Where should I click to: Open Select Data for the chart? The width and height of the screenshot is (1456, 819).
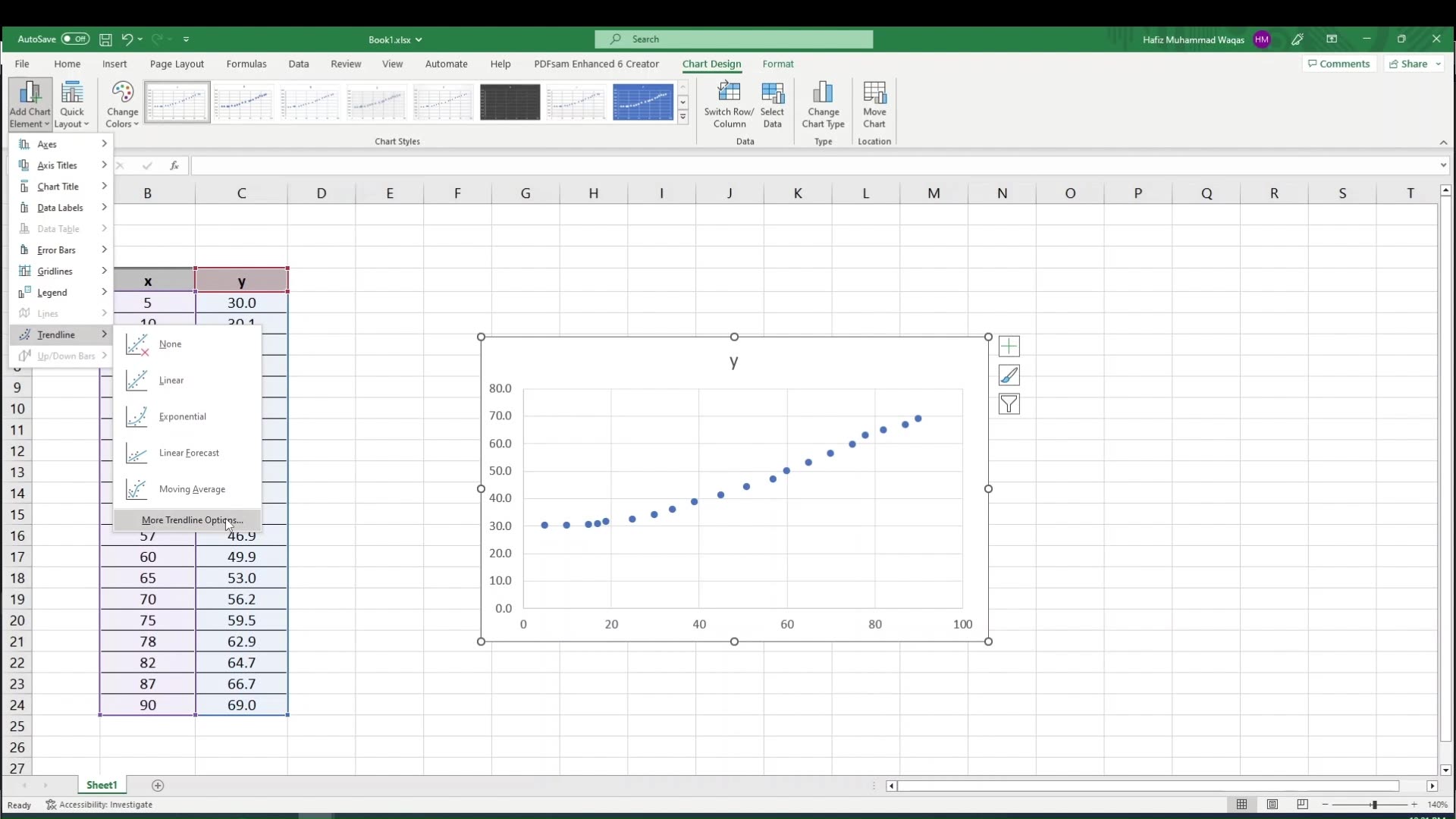click(772, 104)
